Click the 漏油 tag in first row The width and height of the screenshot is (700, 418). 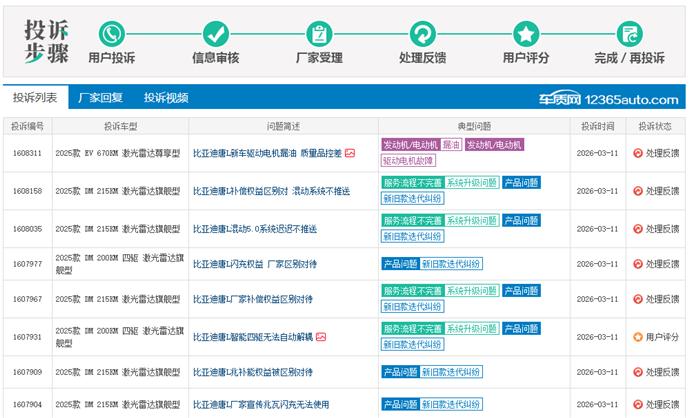[x=451, y=145]
